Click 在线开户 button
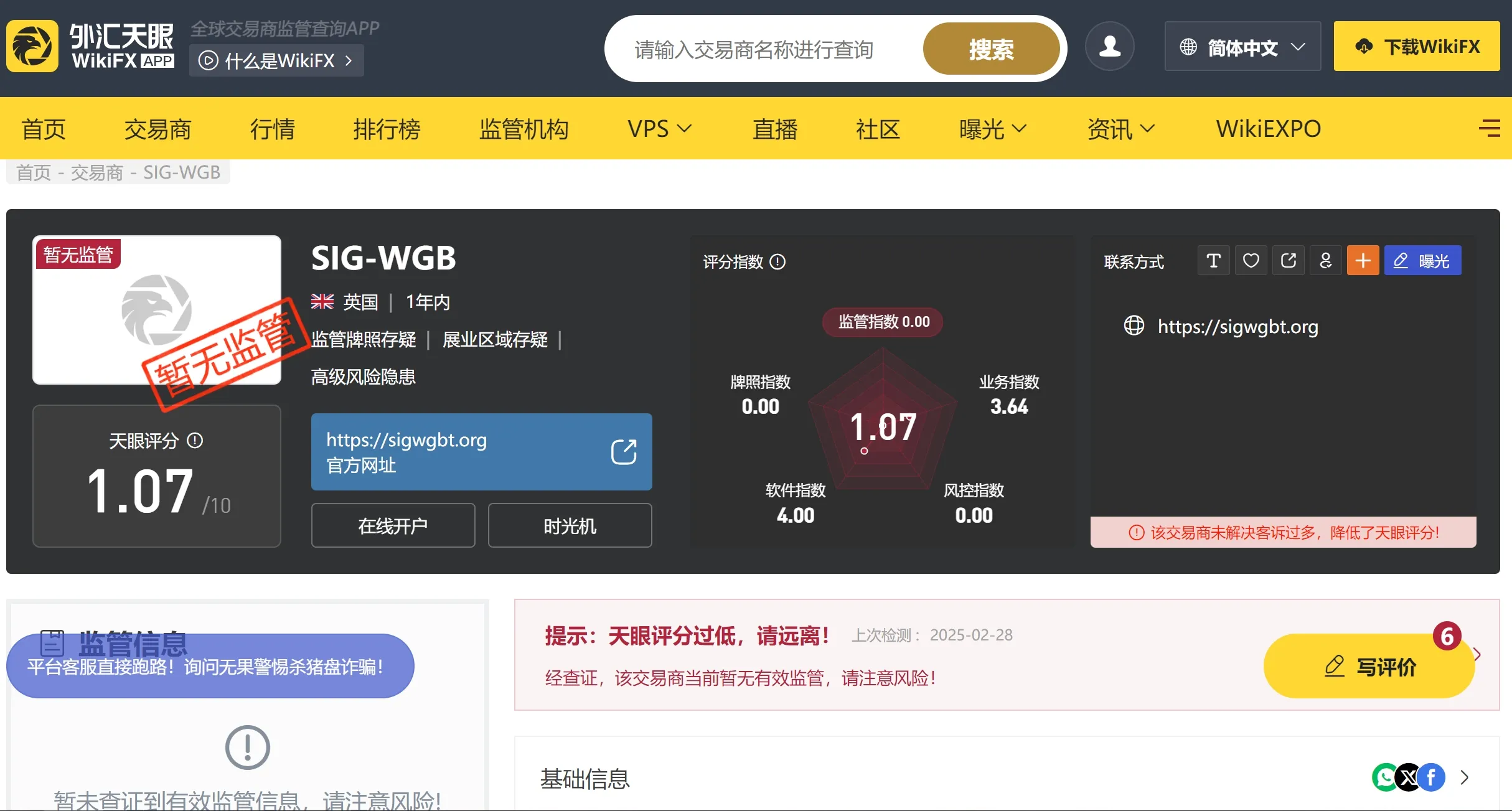This screenshot has width=1512, height=811. click(x=393, y=525)
